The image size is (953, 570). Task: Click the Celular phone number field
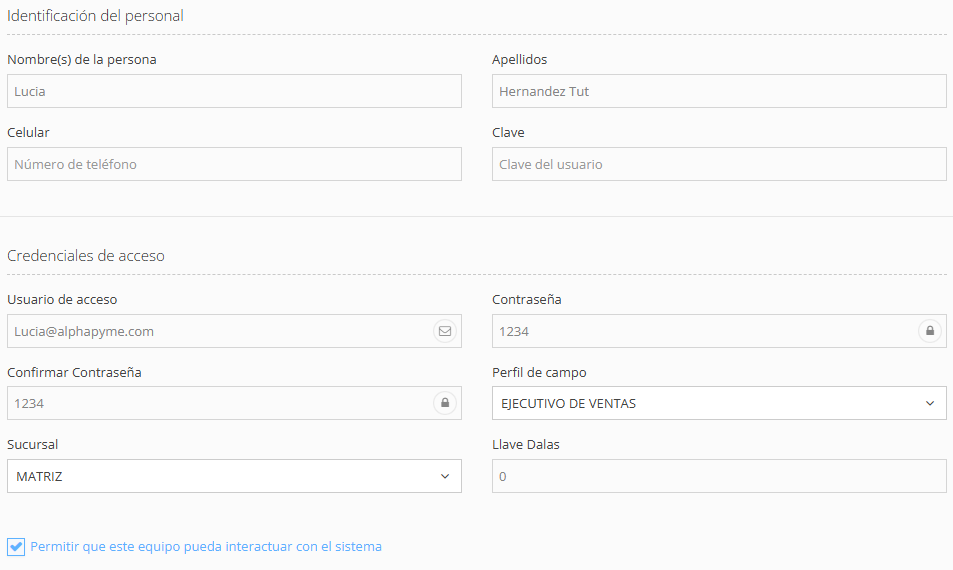pos(234,164)
